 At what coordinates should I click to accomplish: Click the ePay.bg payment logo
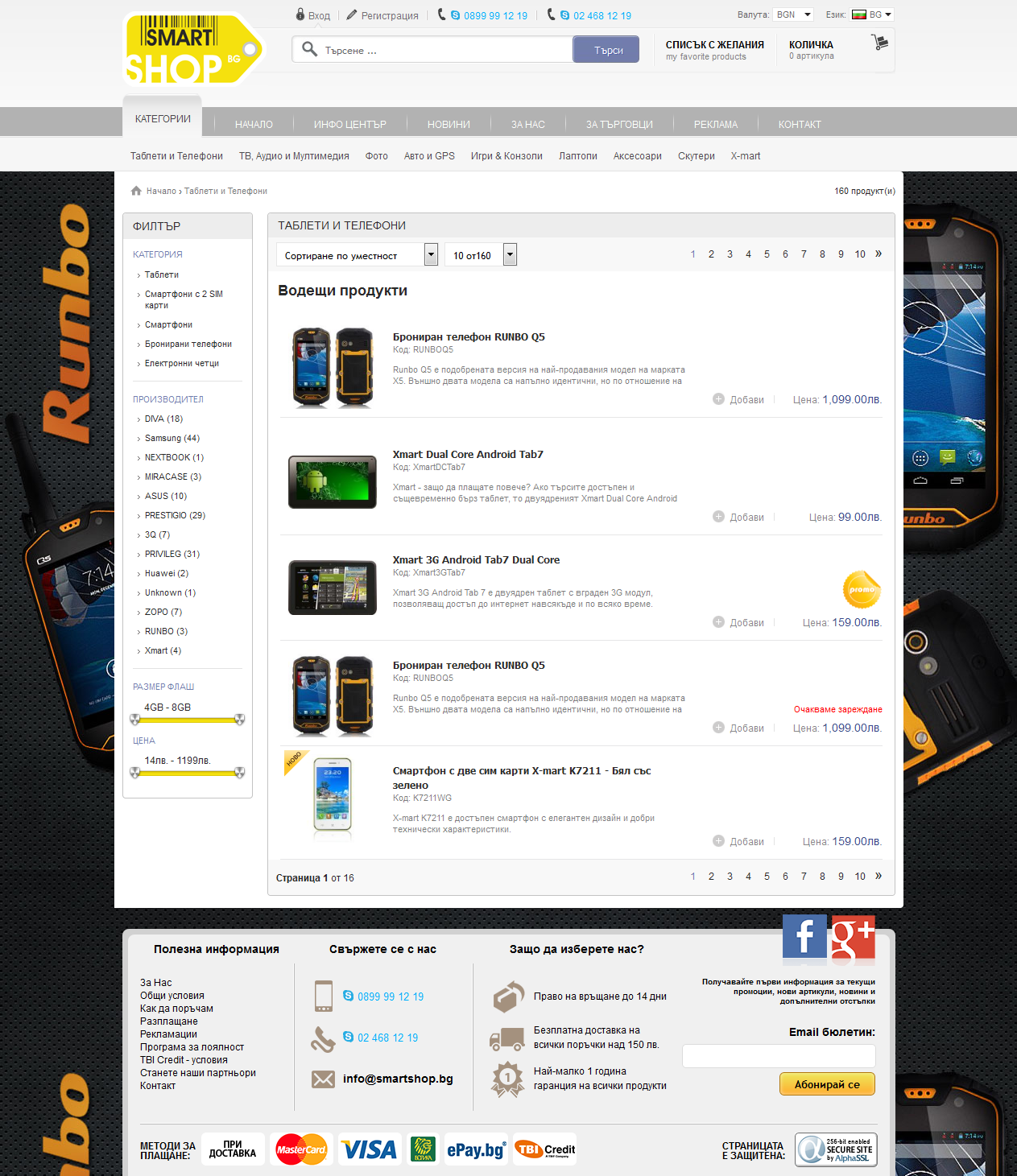pos(476,1149)
